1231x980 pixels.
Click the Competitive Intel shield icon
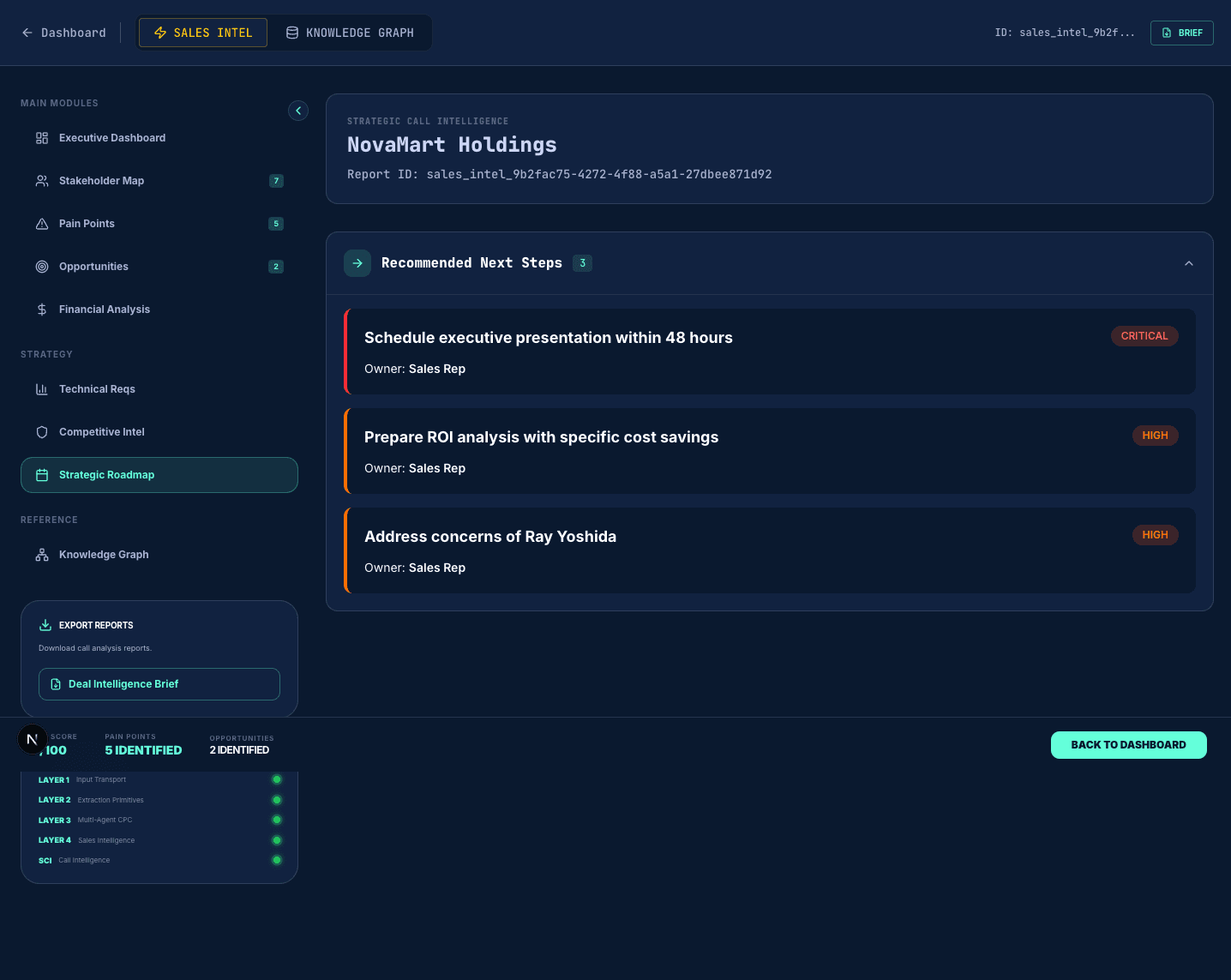click(x=42, y=432)
